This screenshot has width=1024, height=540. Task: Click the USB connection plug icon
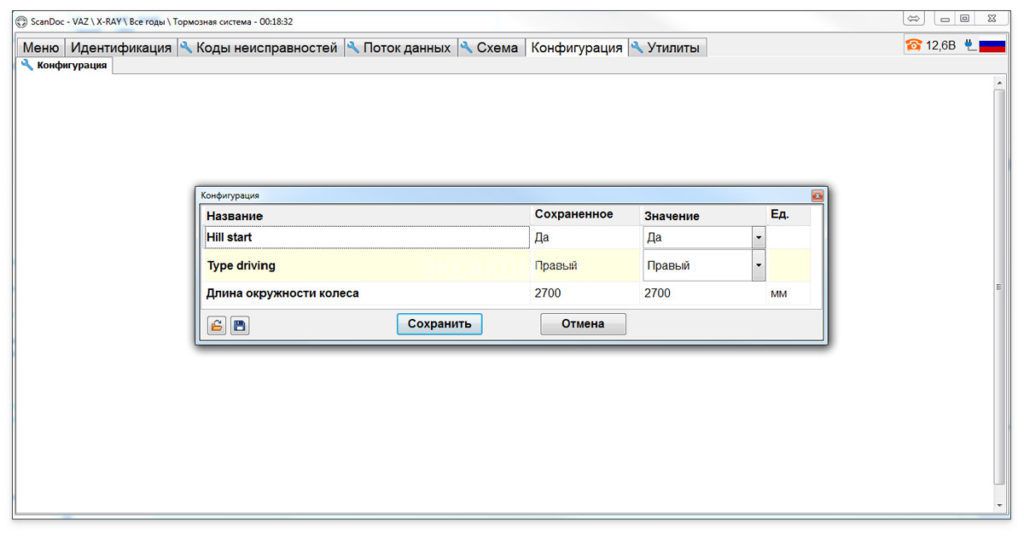click(969, 45)
